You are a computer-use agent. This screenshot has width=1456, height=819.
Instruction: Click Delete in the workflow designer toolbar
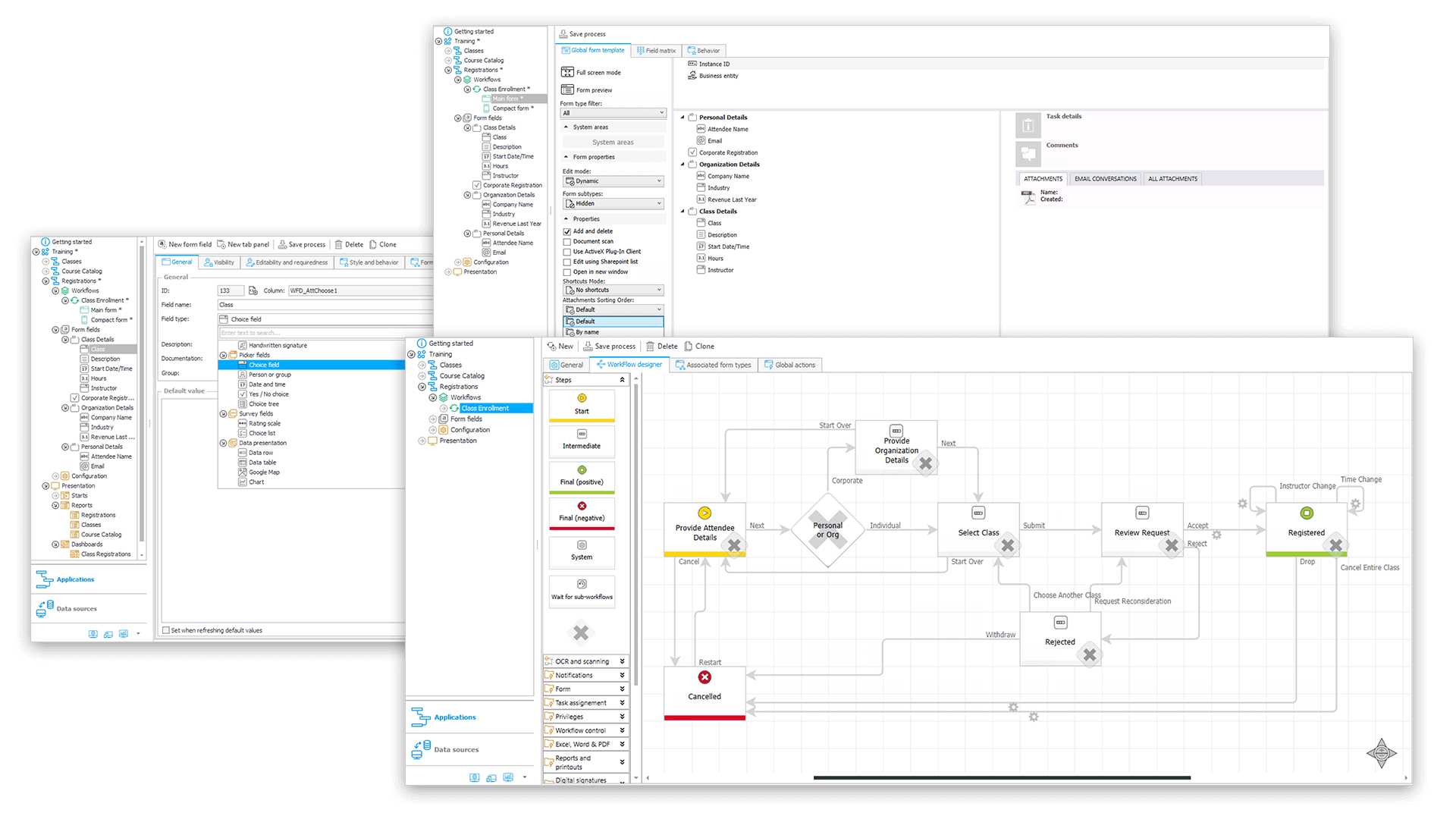point(661,347)
